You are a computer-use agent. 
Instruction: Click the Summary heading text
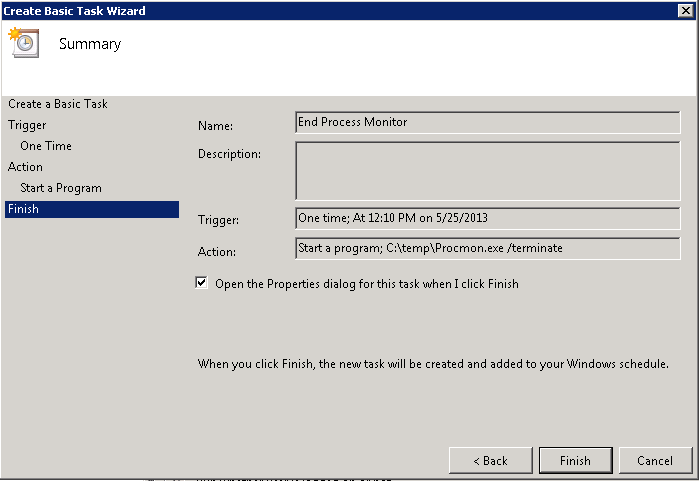point(90,44)
